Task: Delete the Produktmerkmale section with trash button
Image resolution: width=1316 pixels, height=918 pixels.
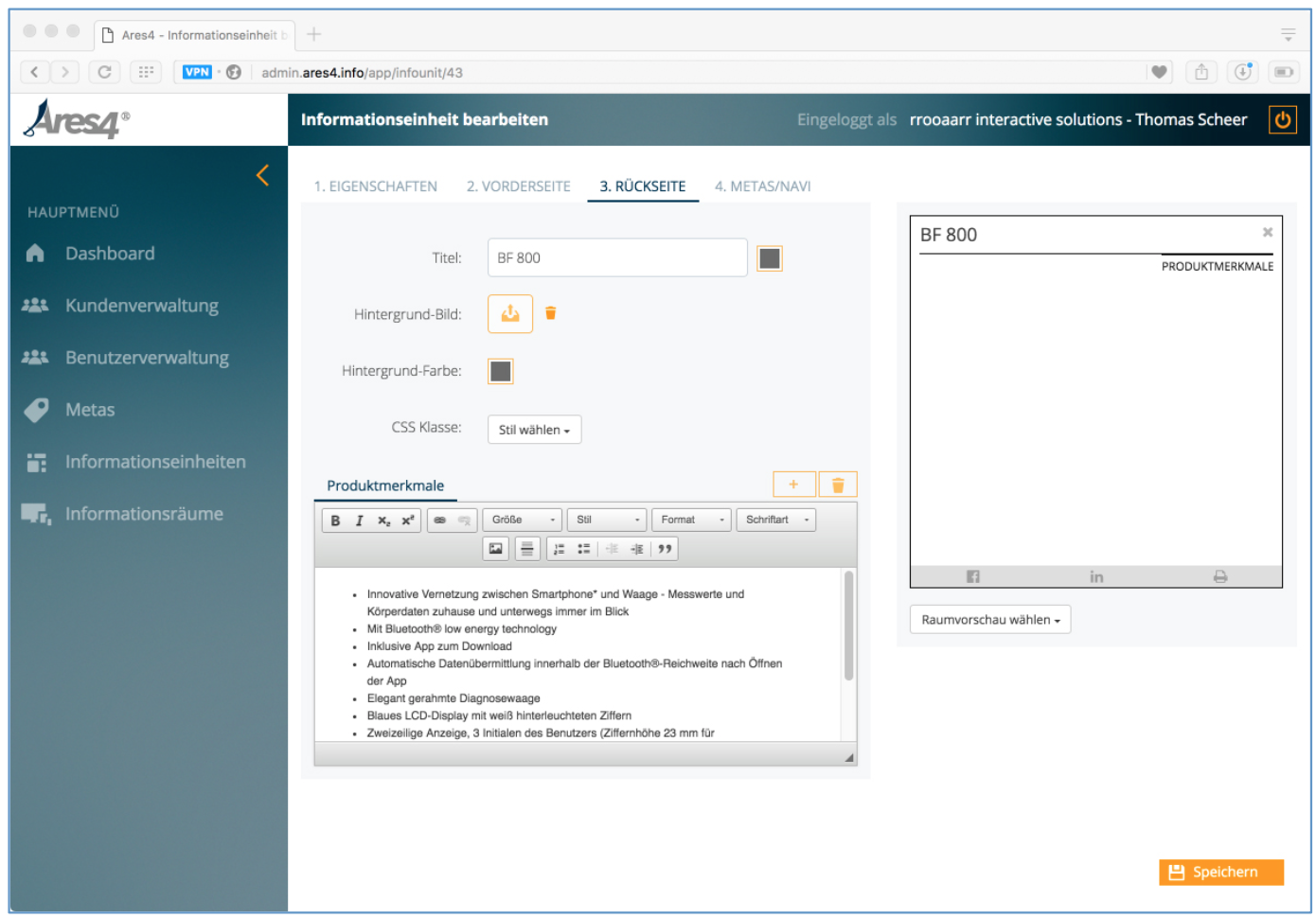Action: pos(838,485)
